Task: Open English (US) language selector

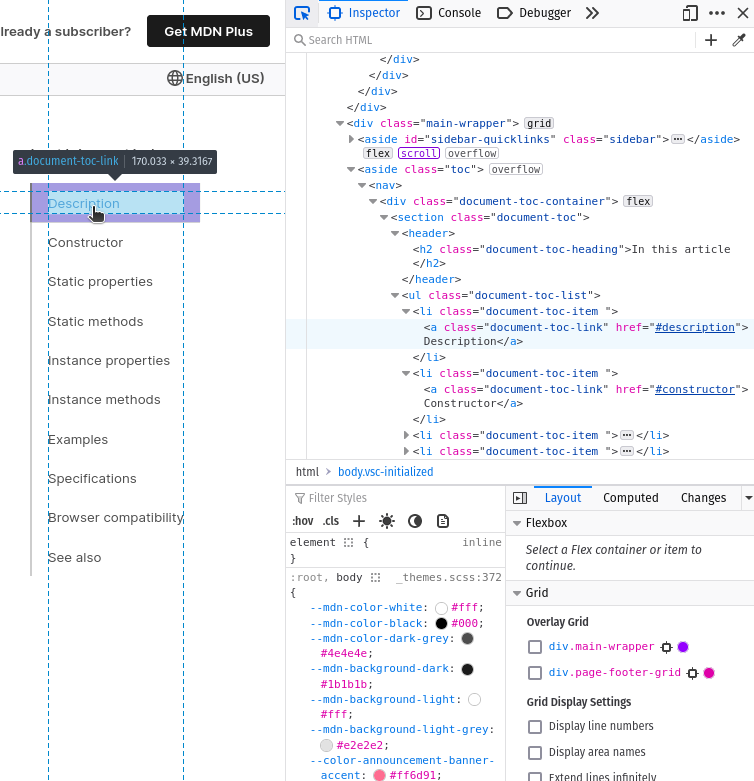Action: (216, 78)
